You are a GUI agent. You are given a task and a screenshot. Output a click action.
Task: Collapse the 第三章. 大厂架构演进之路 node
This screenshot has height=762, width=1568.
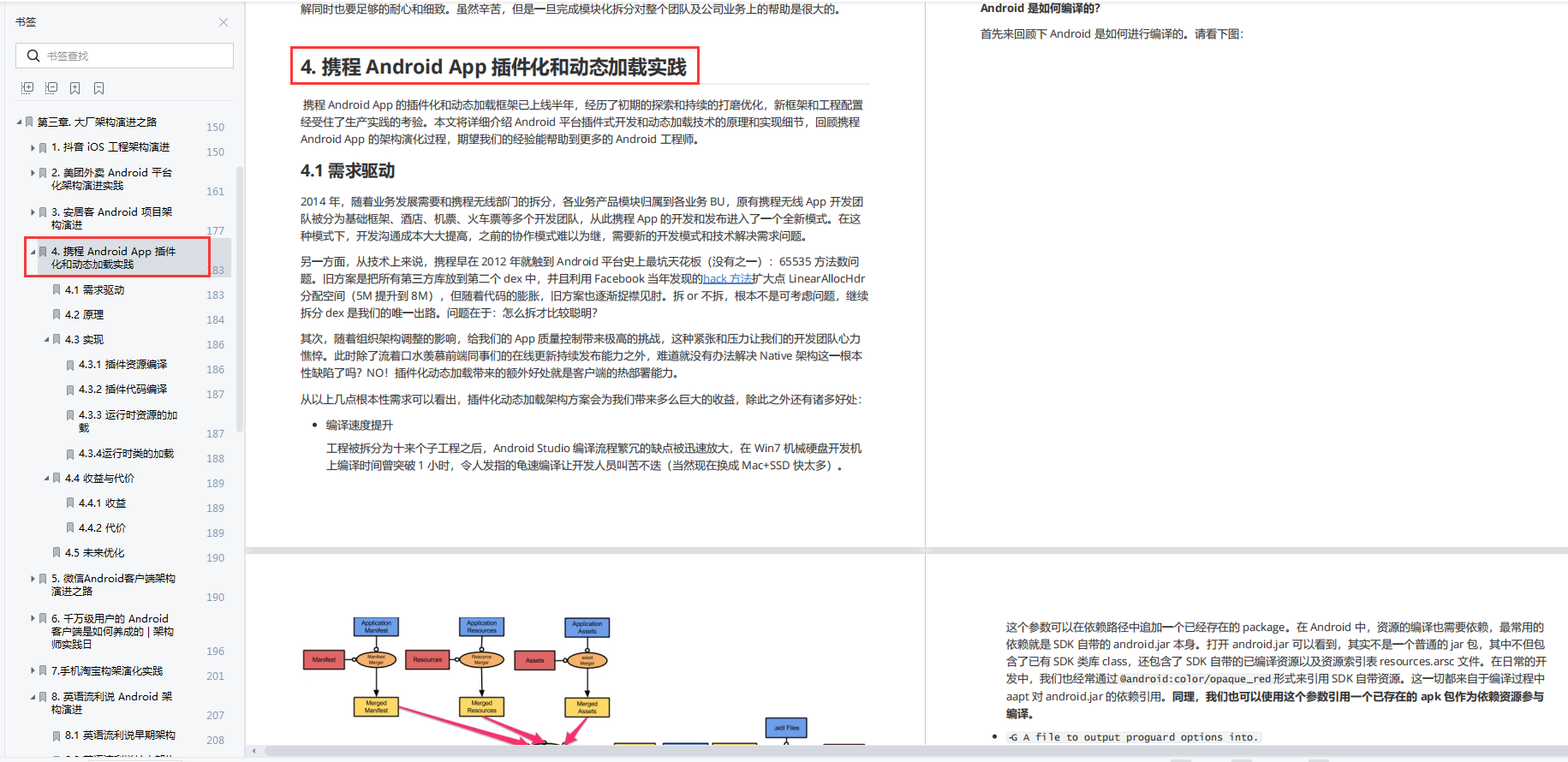point(19,122)
